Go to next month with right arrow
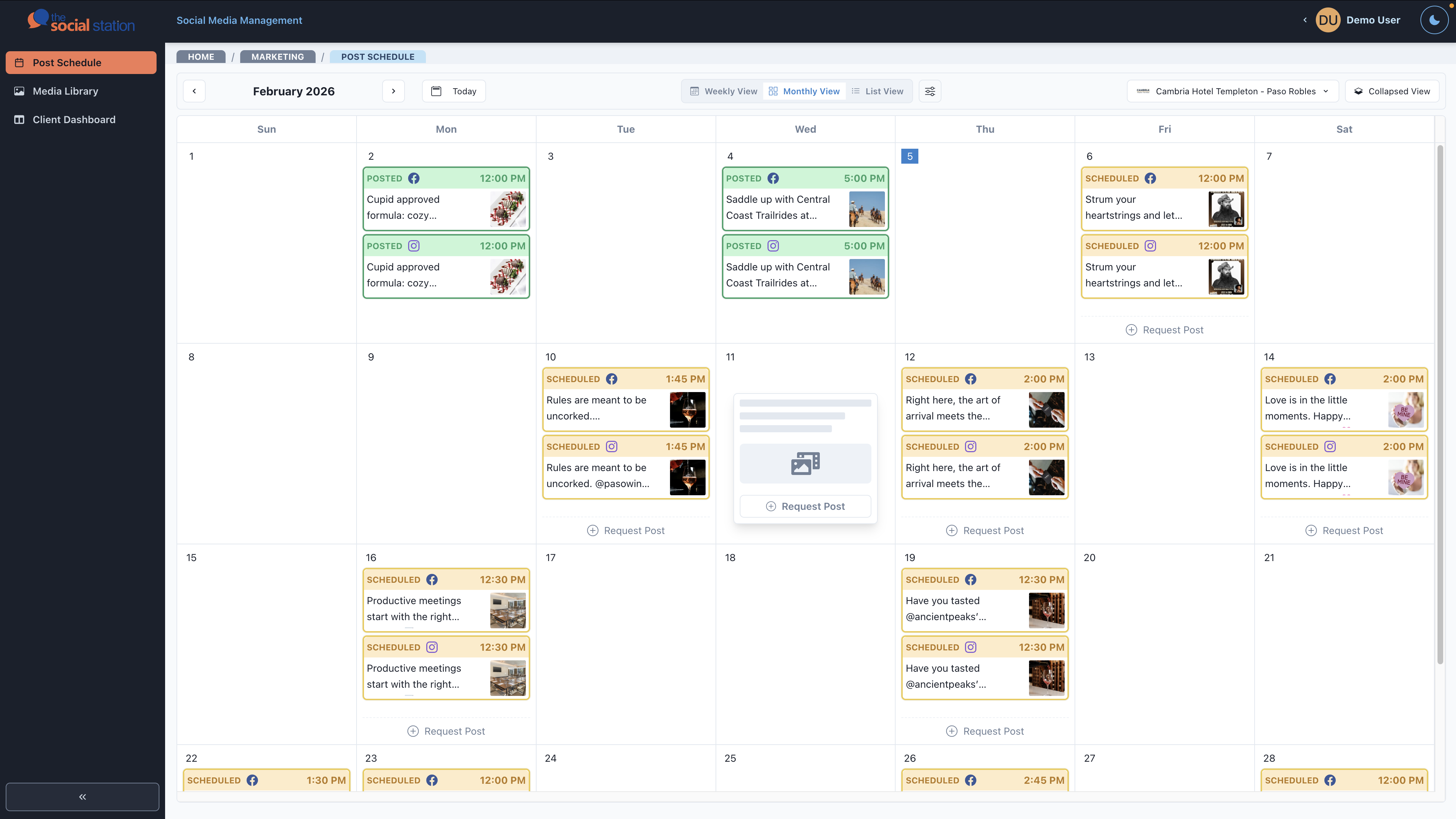Screen dimensions: 1456x819 coord(394,91)
